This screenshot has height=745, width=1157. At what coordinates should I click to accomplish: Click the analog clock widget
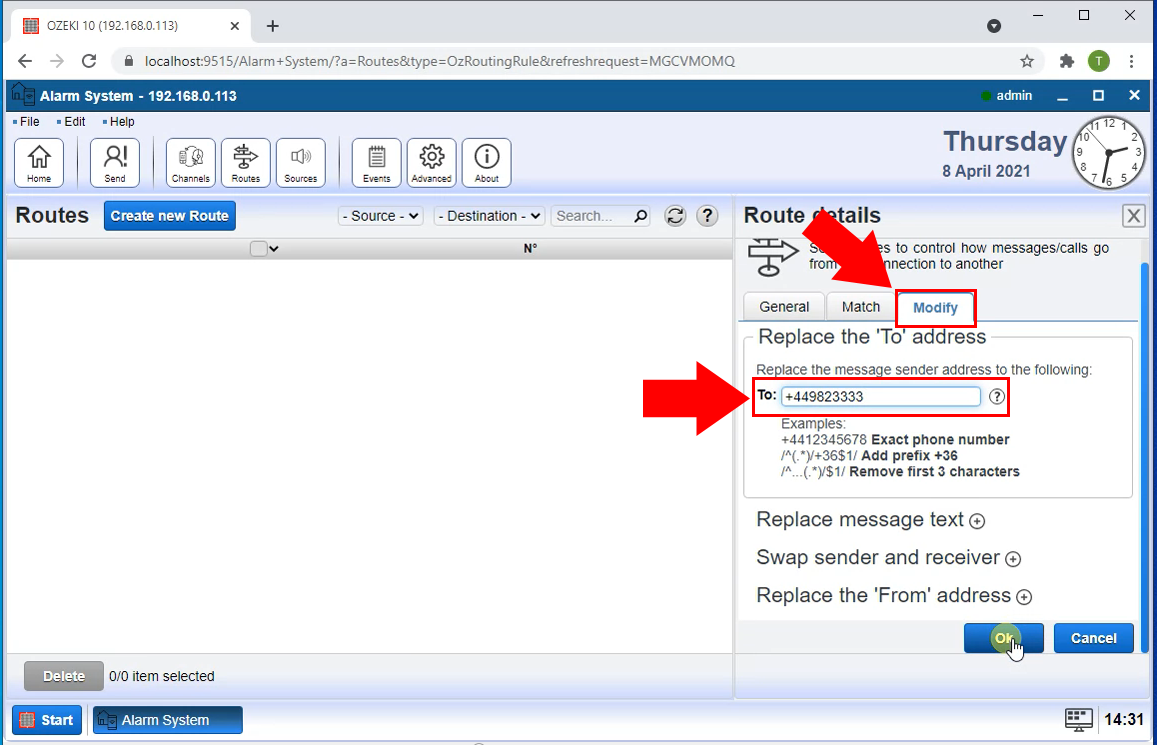[x=1108, y=152]
